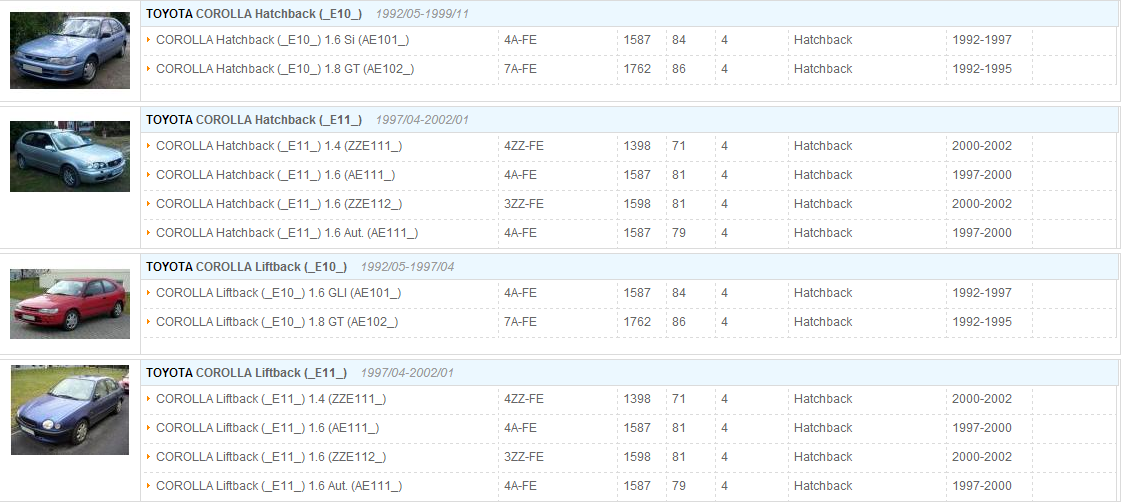Click 1398 displacement in Liftback E11 1.4 row
The height and width of the screenshot is (503, 1122).
[638, 399]
